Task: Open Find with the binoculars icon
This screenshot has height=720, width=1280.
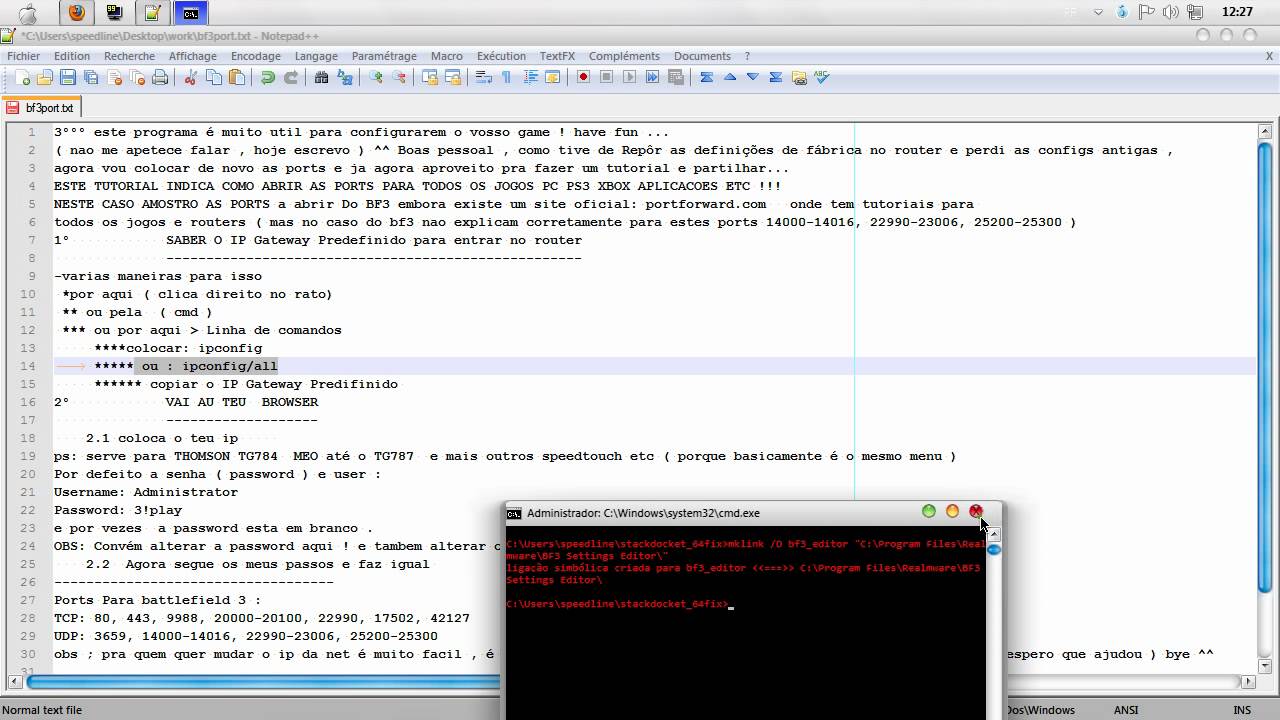Action: pos(322,78)
